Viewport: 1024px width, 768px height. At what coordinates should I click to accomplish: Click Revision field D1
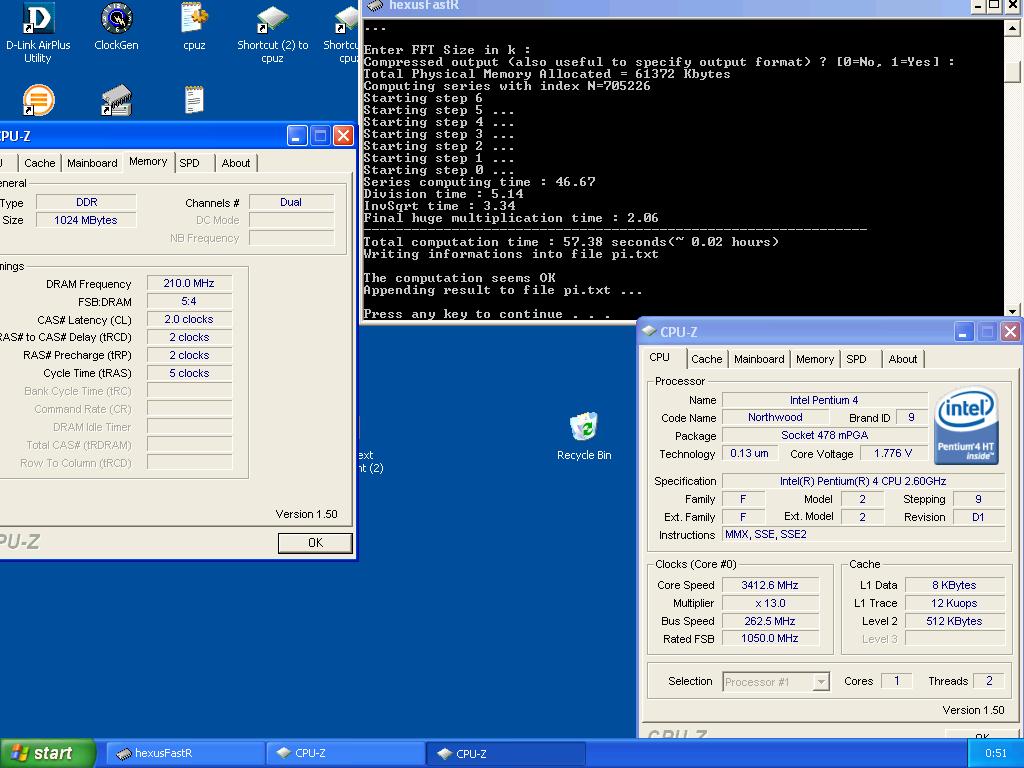click(978, 517)
